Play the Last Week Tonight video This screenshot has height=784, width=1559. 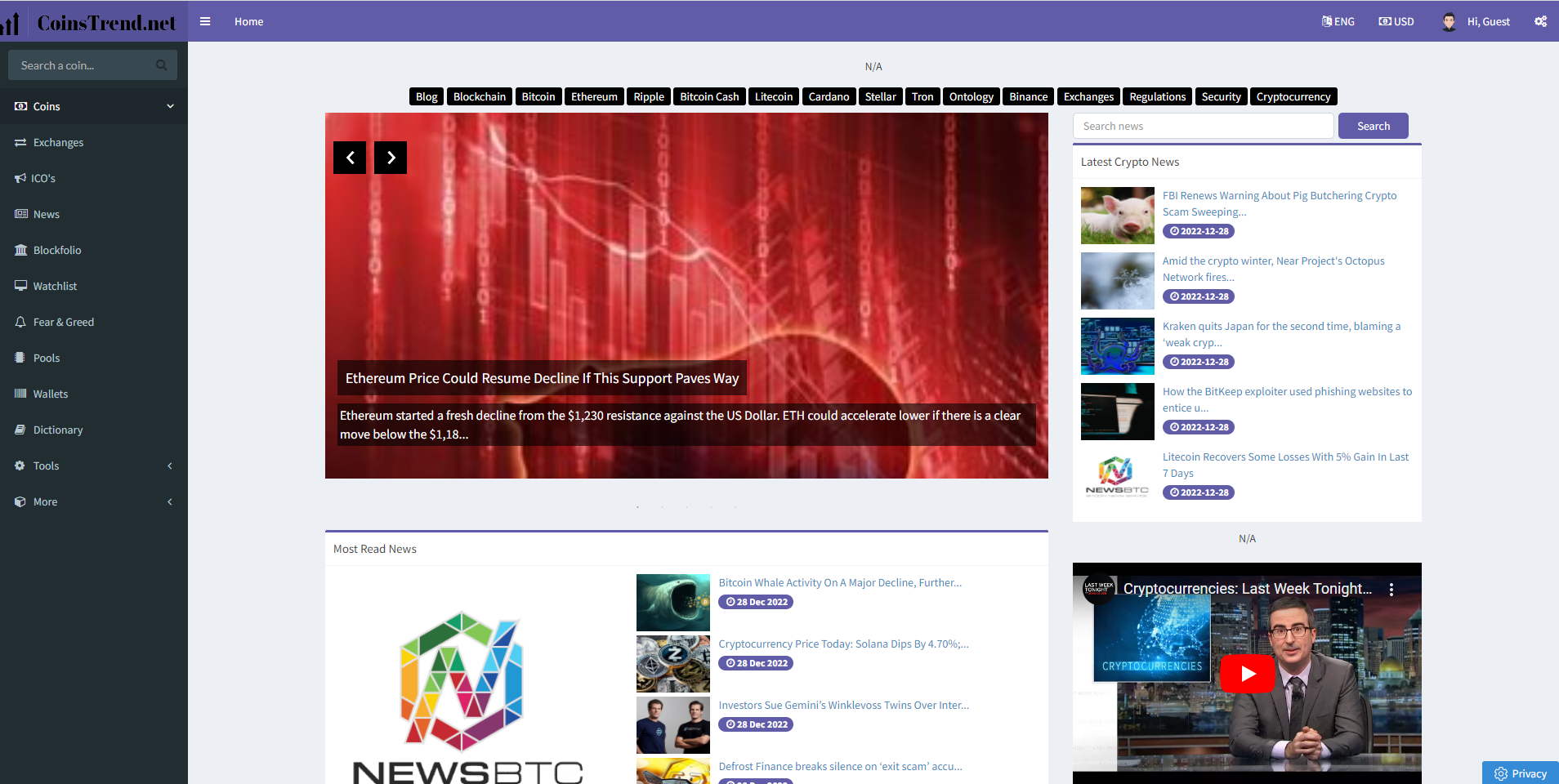1247,673
